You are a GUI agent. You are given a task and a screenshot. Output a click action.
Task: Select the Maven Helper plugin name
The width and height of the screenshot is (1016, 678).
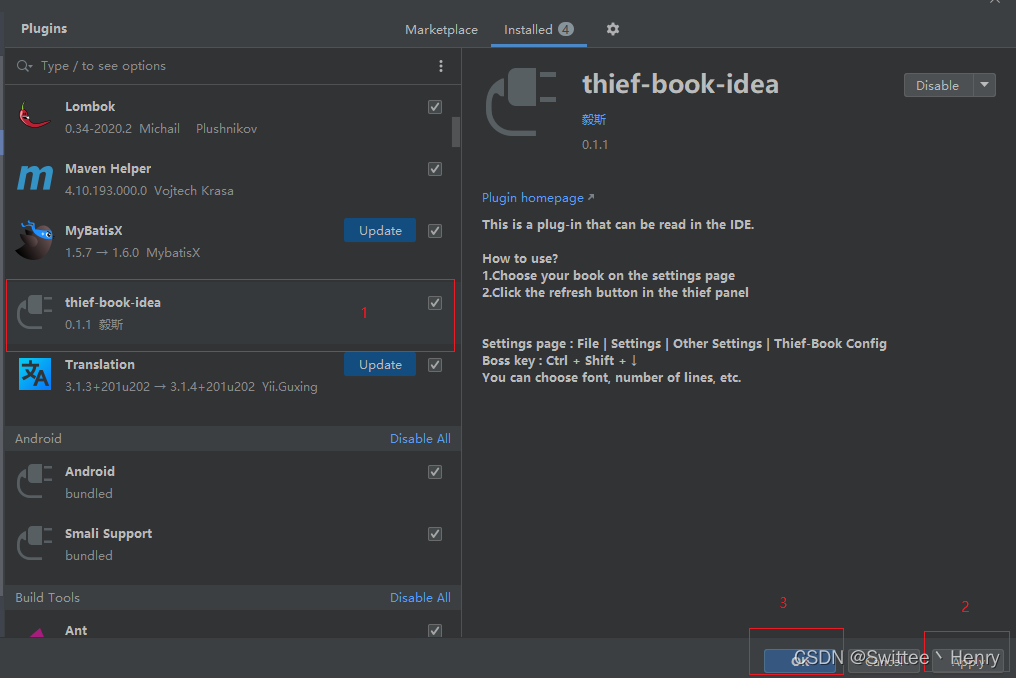pos(108,169)
